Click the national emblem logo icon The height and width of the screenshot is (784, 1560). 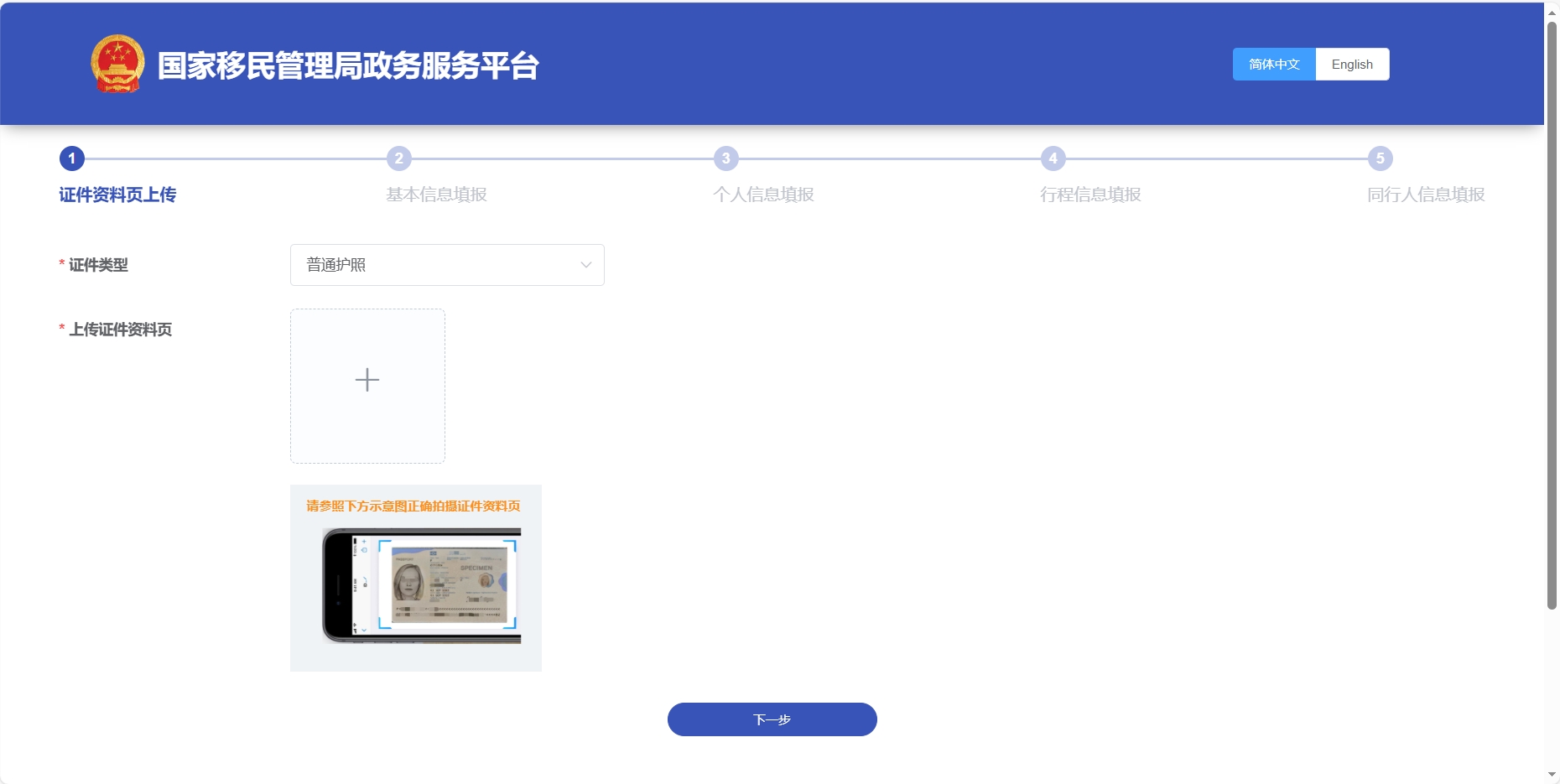coord(117,64)
